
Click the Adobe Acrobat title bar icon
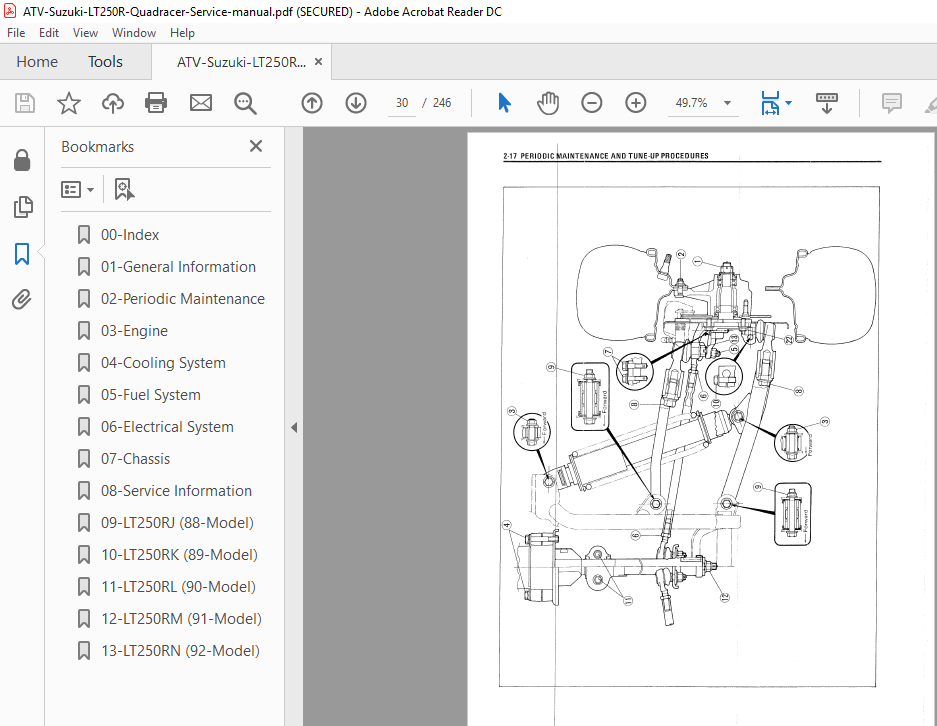(10, 11)
